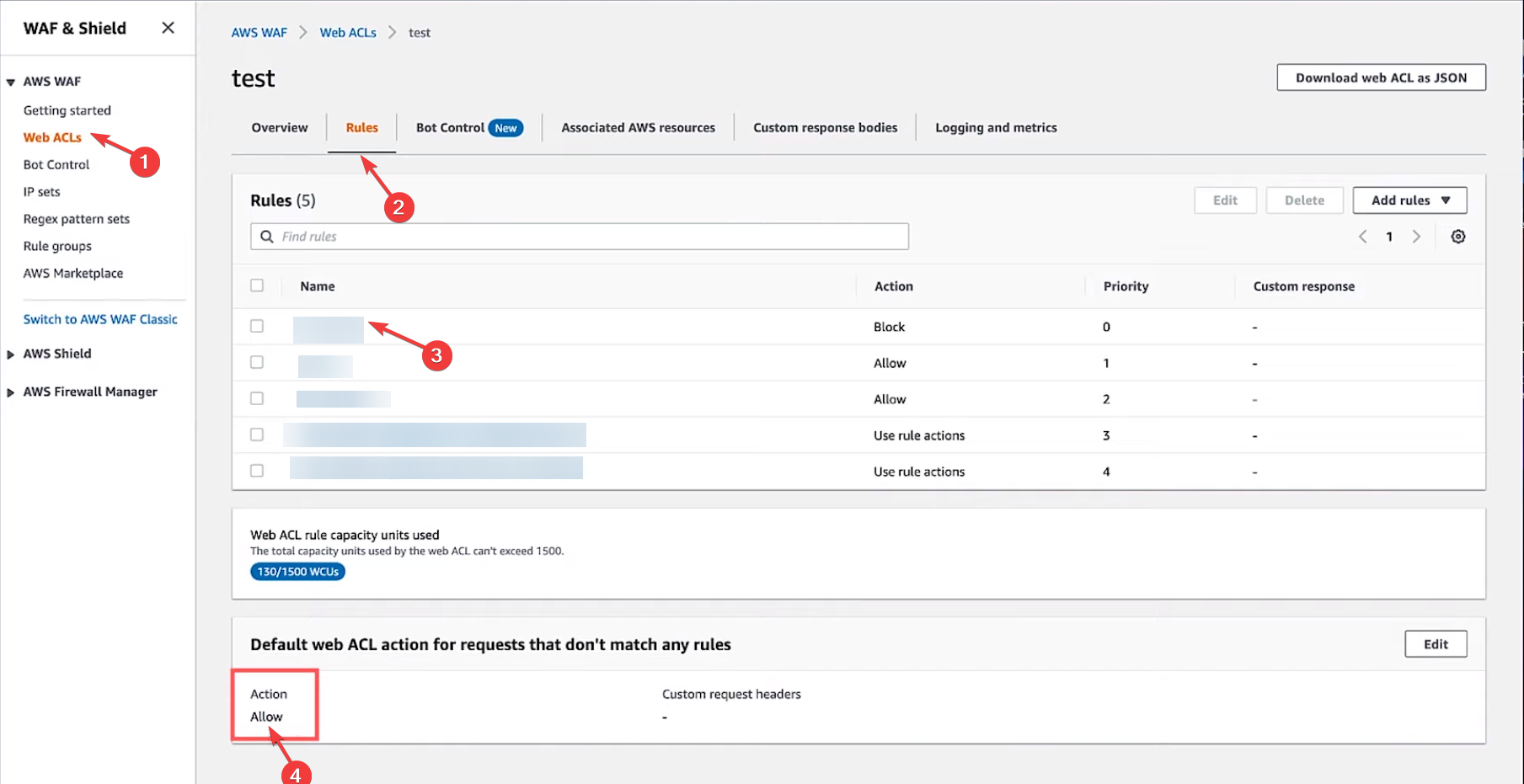
Task: Open AWS Marketplace in sidebar
Action: tap(73, 273)
